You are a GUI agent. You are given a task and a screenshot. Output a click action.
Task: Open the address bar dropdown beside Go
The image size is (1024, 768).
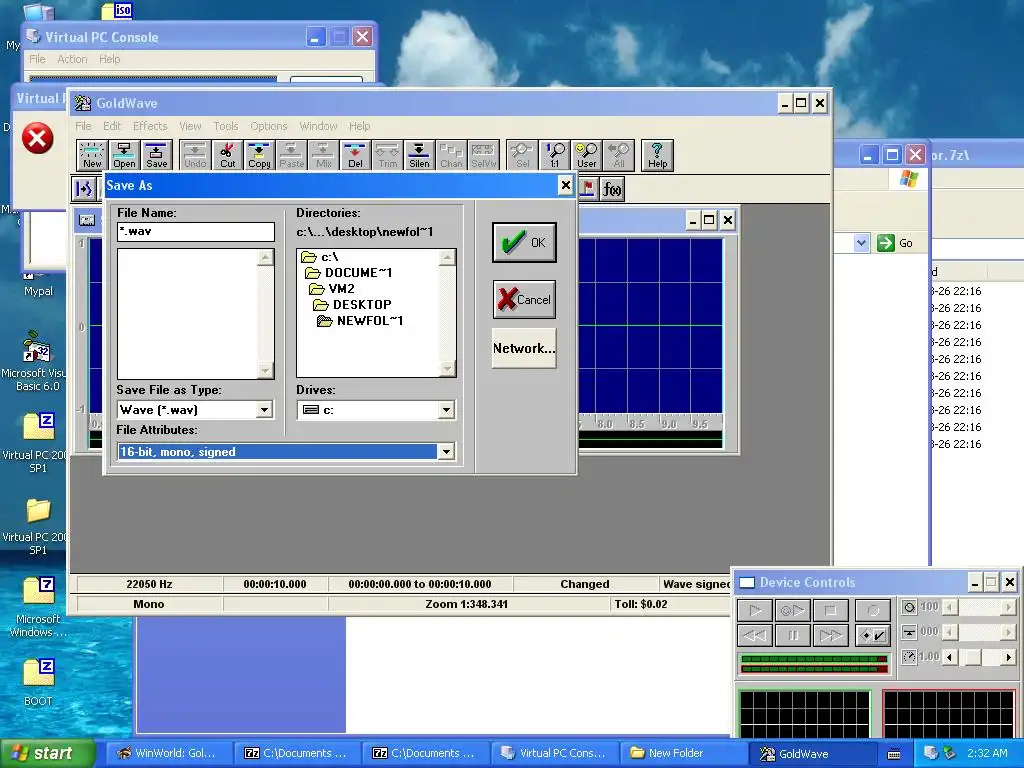861,243
